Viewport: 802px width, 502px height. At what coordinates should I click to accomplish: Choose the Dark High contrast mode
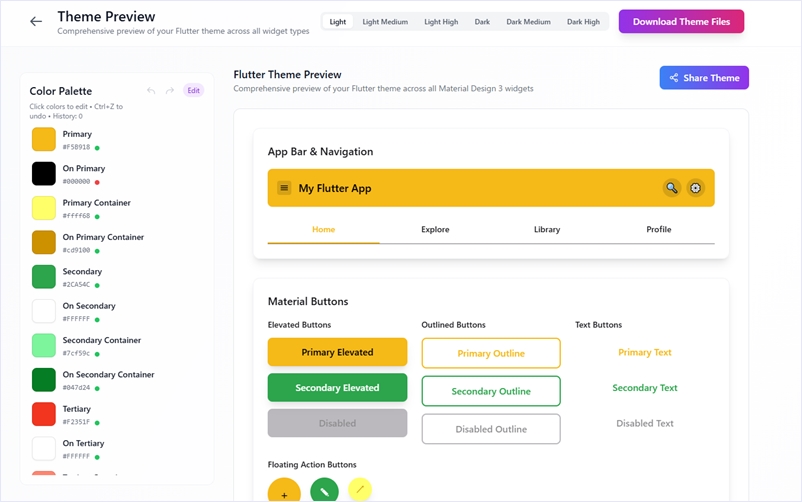pos(583,22)
